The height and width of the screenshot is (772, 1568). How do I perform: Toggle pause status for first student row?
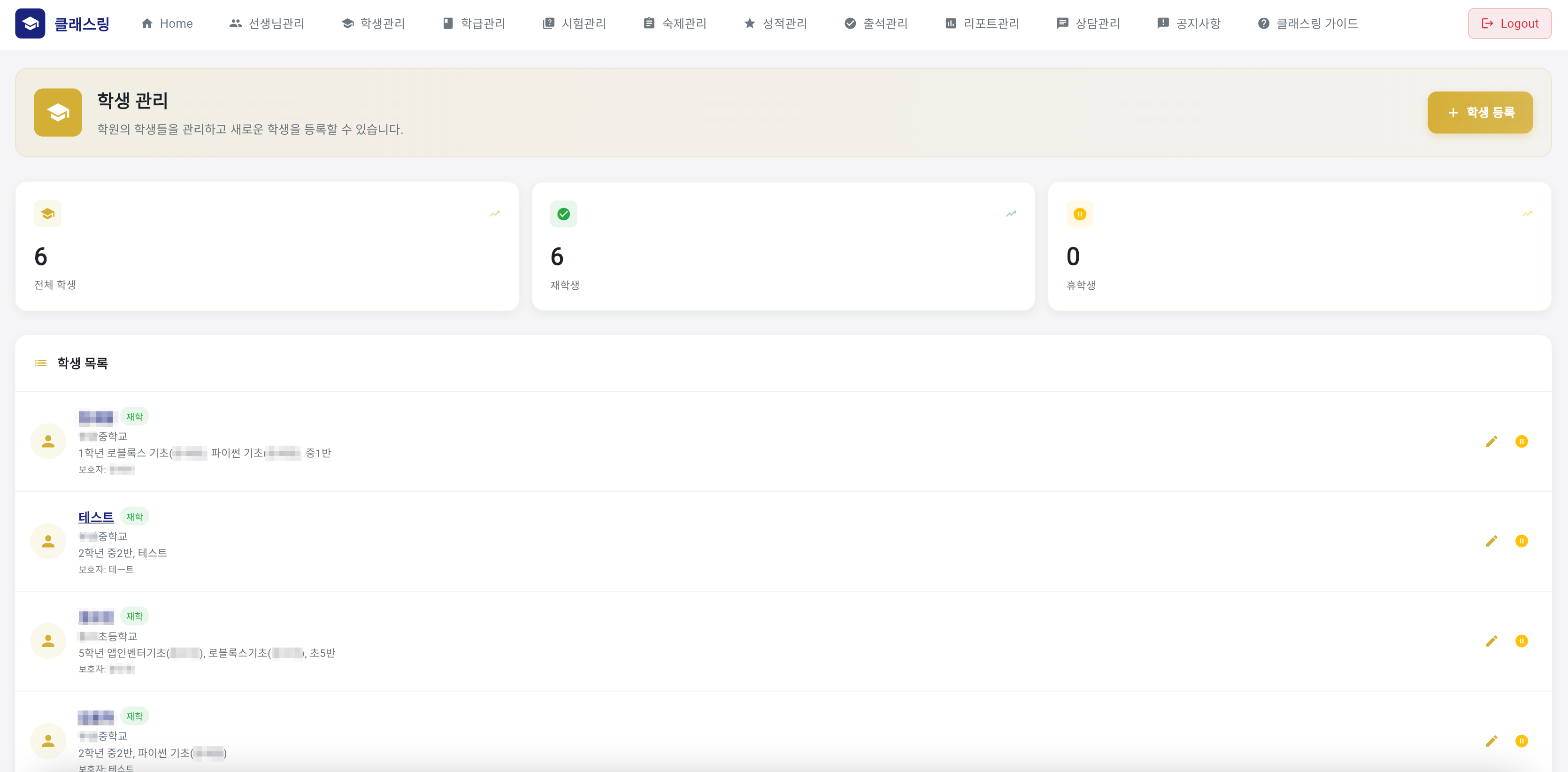tap(1521, 441)
